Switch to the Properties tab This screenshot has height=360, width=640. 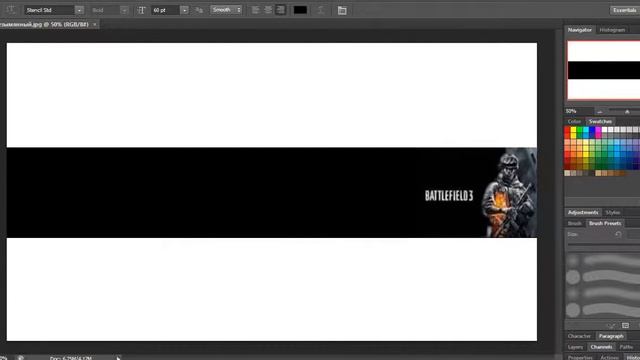tap(580, 358)
